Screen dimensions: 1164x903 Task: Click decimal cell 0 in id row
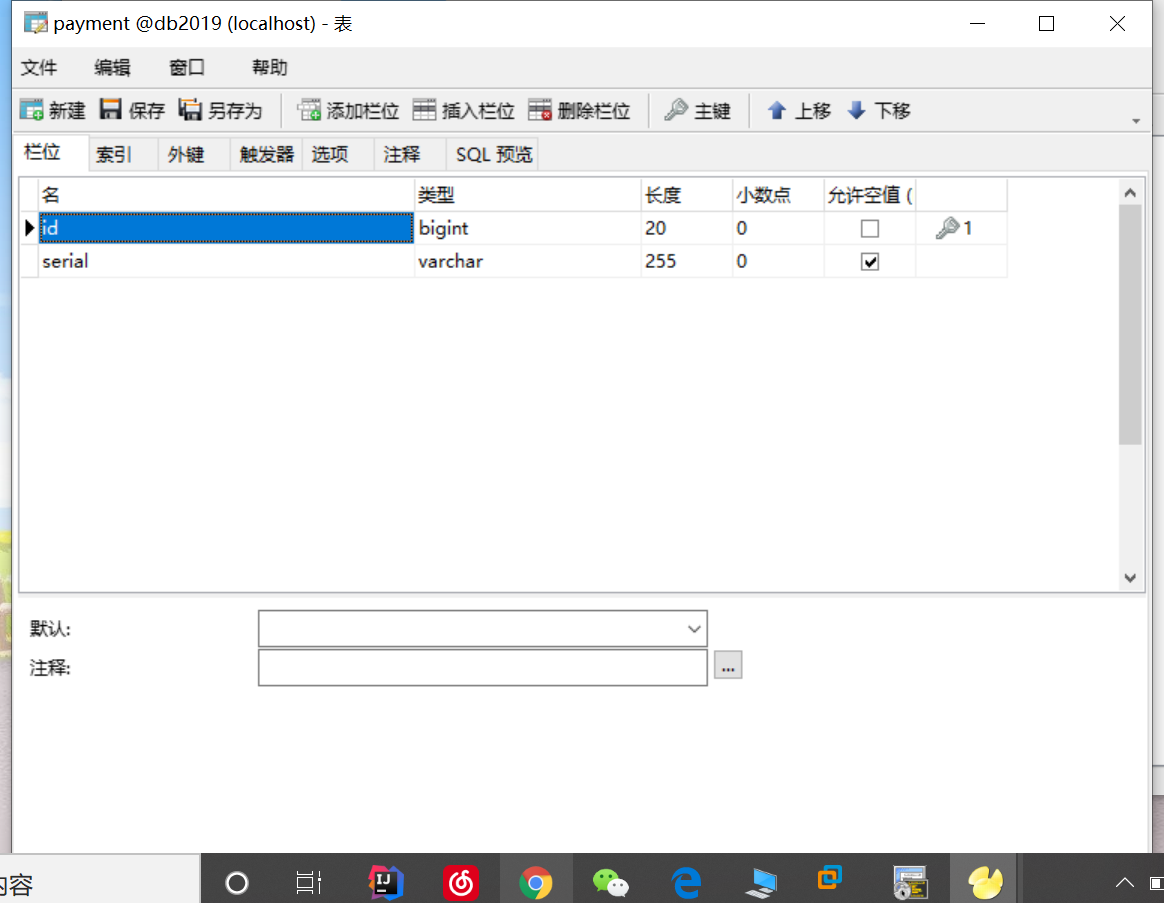pyautogui.click(x=778, y=228)
